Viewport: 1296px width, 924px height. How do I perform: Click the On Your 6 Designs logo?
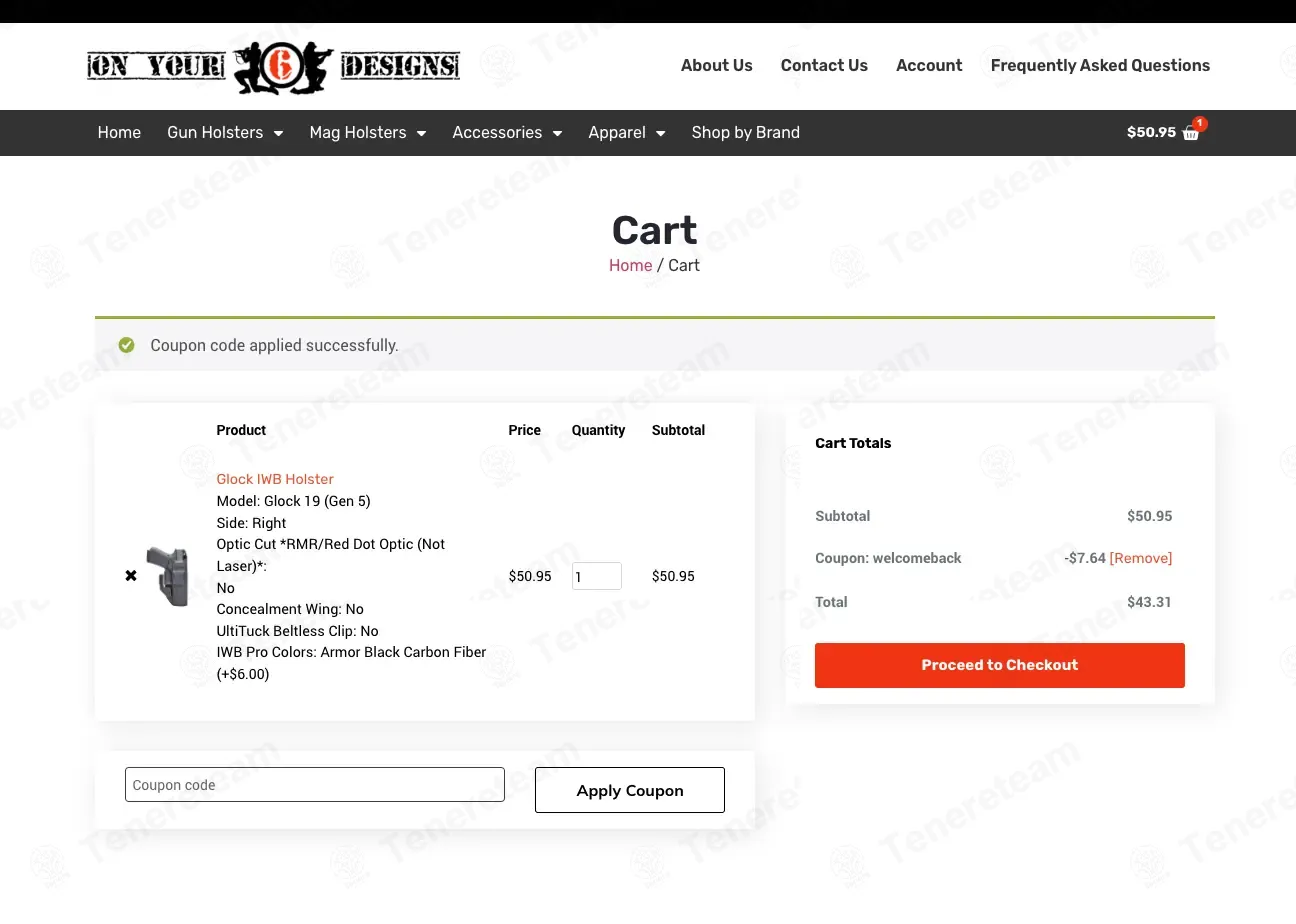[273, 67]
